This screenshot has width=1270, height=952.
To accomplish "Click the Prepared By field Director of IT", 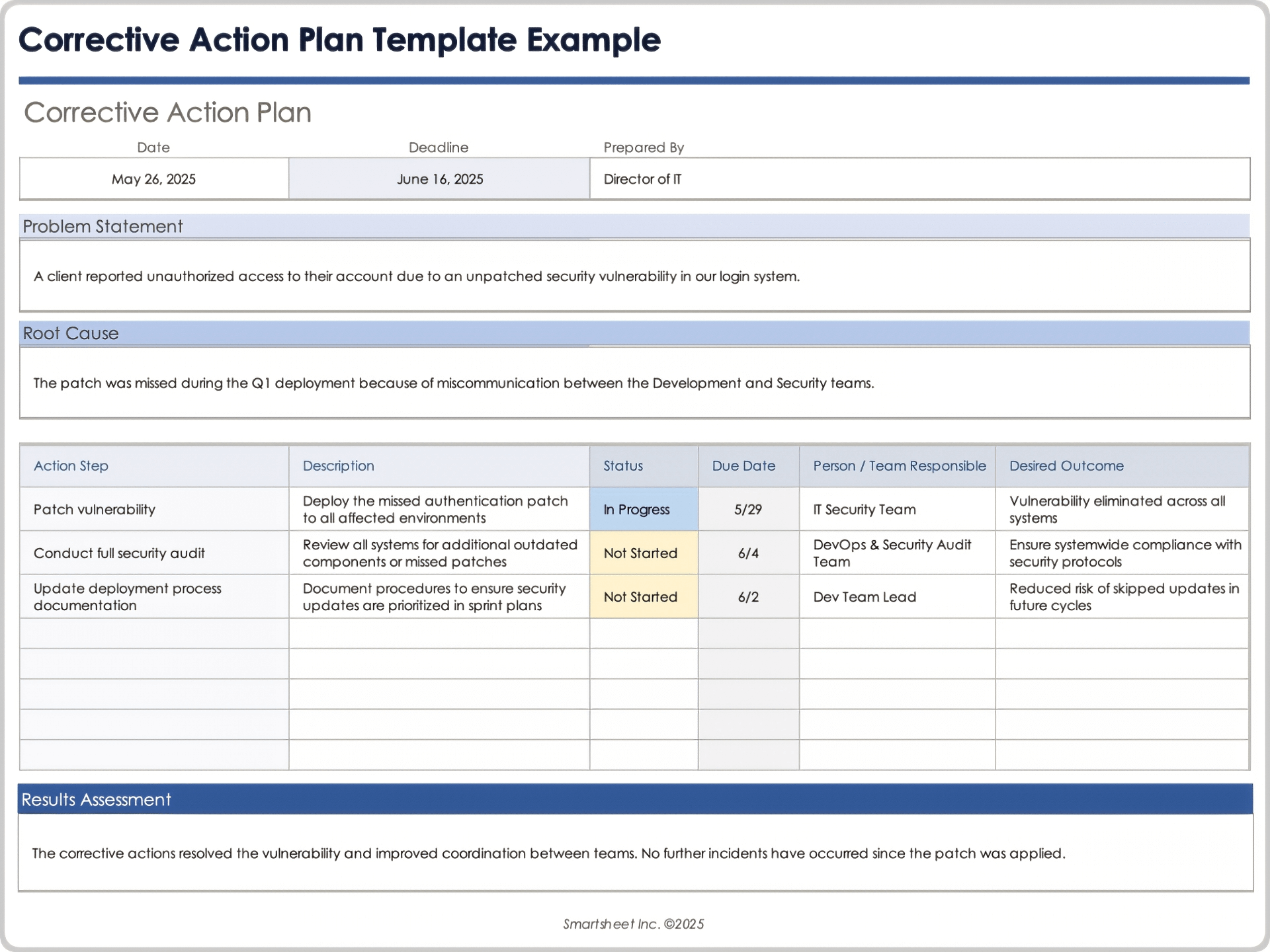I will tap(642, 178).
